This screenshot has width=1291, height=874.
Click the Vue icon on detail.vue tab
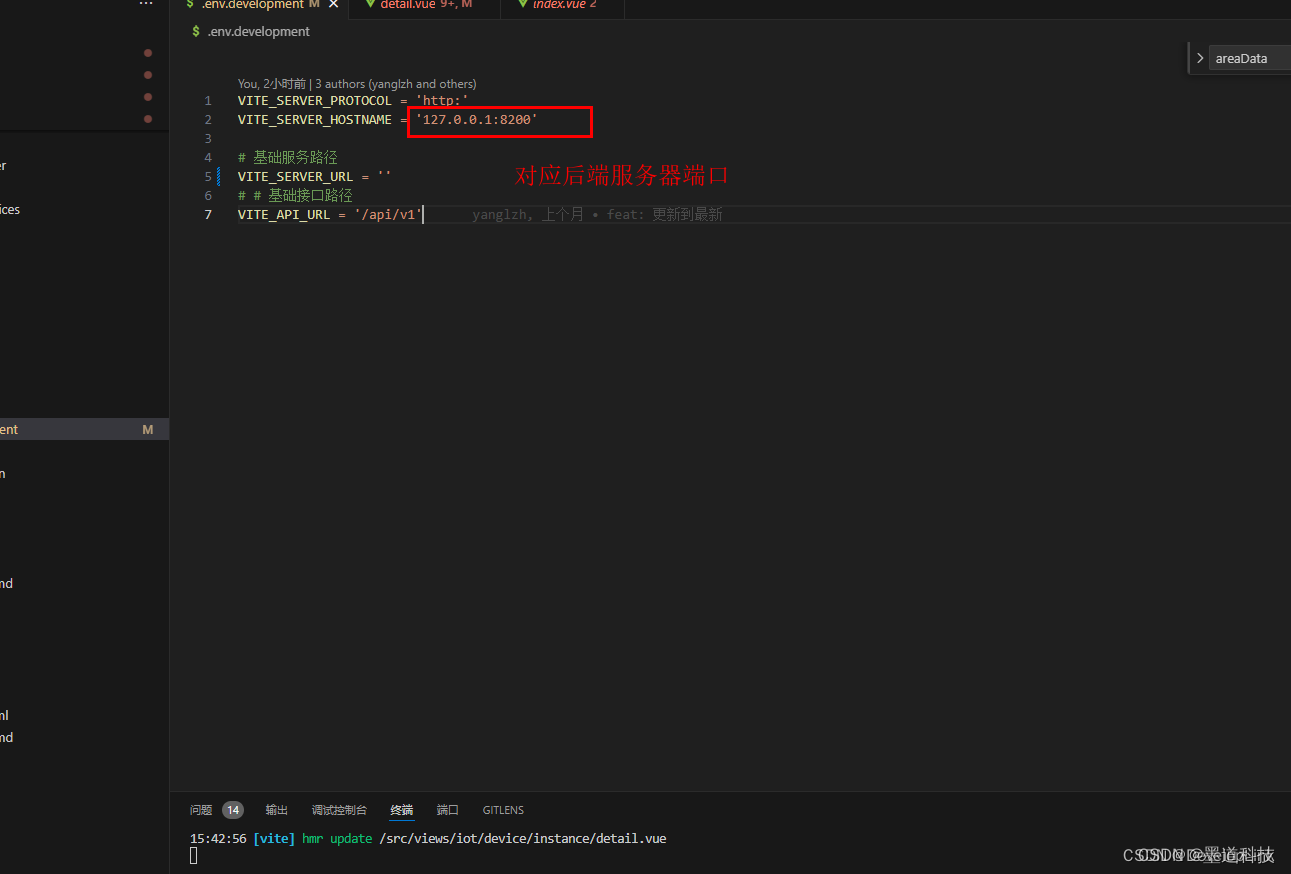tap(370, 4)
